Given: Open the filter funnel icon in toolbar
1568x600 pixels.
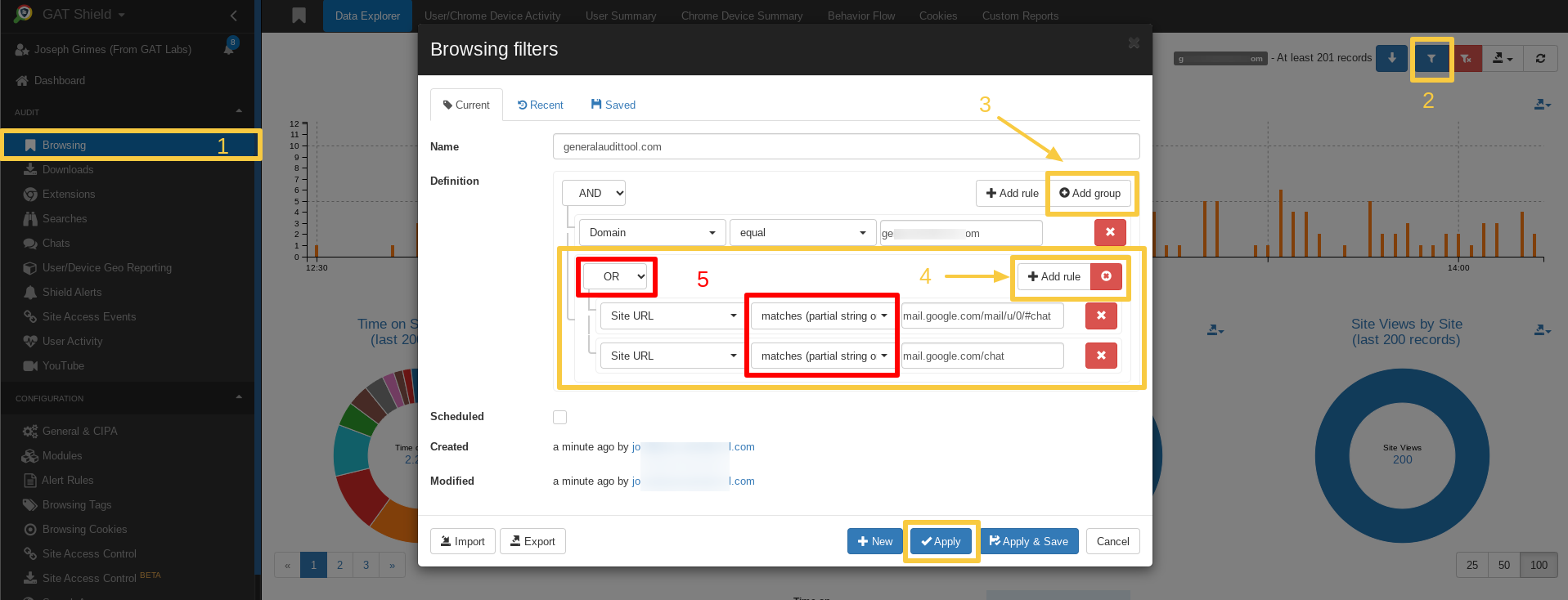Looking at the screenshot, I should [x=1431, y=59].
